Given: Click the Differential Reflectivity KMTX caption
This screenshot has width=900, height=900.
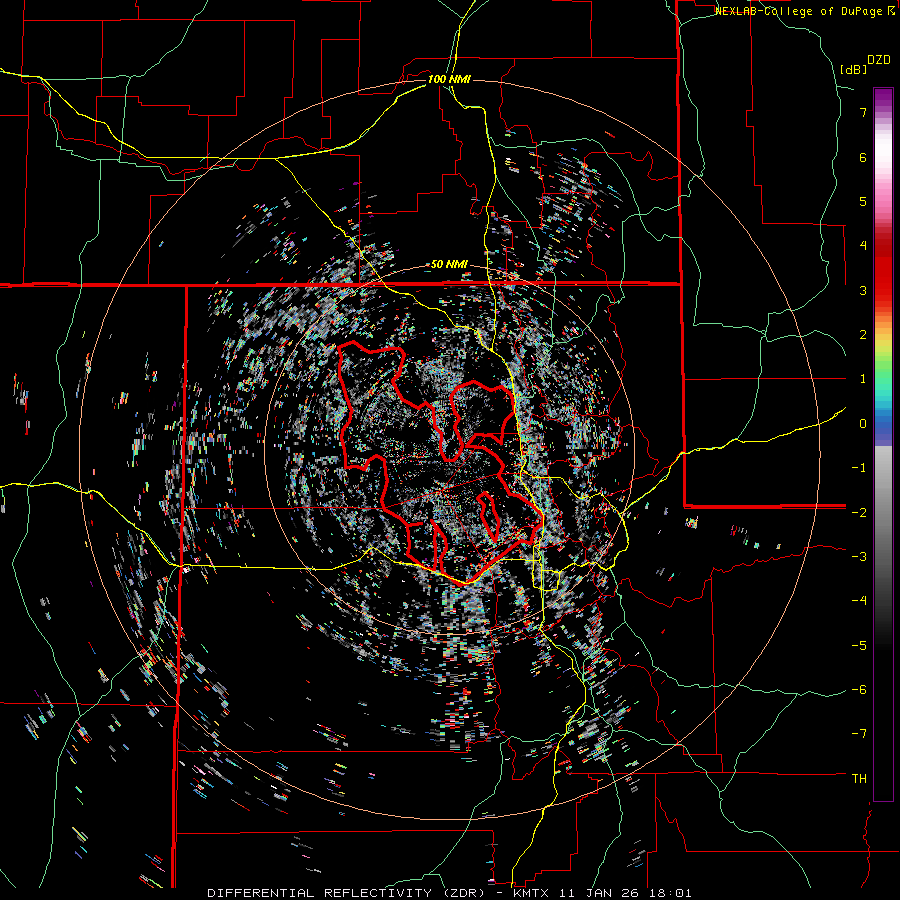Looking at the screenshot, I should point(449,893).
